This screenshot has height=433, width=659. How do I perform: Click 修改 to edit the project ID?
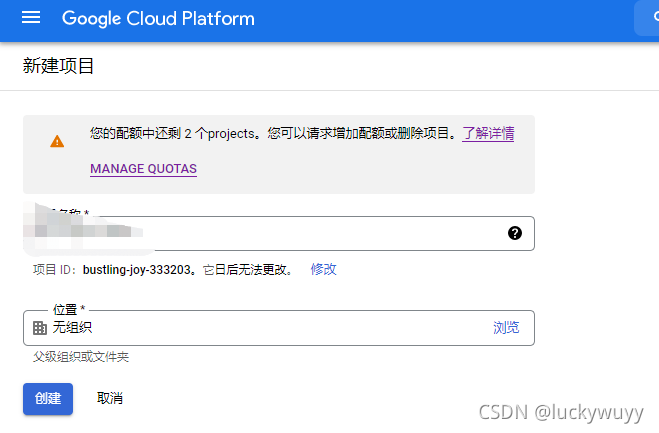coord(324,269)
